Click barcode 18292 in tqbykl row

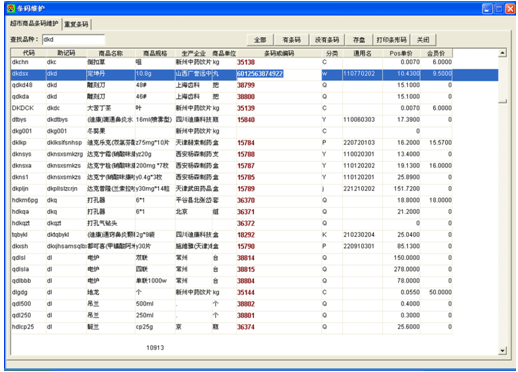coord(246,235)
